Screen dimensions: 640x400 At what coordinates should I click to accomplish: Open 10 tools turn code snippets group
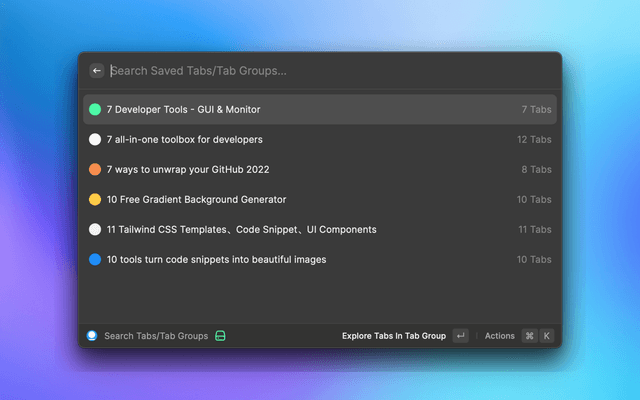(x=216, y=259)
